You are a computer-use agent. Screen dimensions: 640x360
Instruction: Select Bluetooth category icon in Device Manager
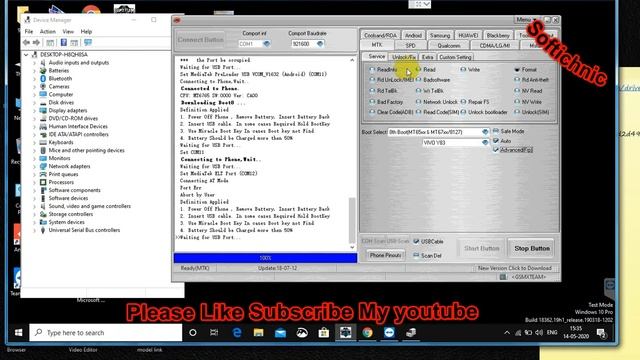(43, 78)
